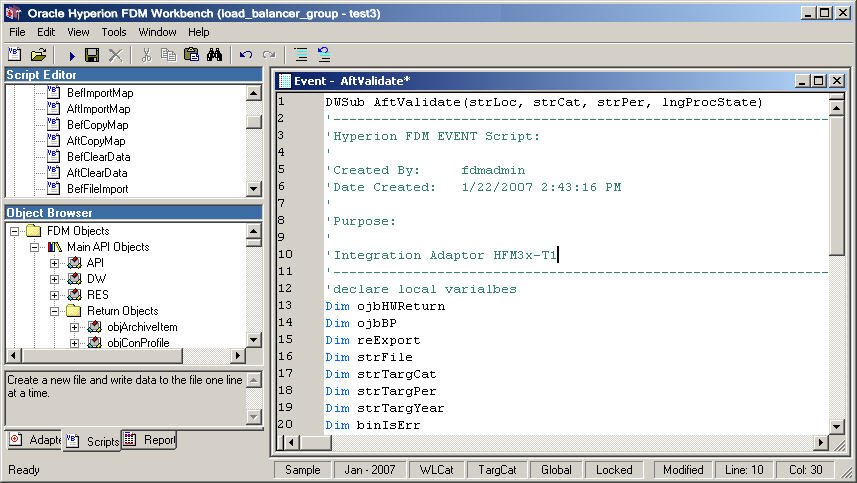Screen dimensions: 857x483
Task: Select the BefClearData script icon
Action: 53,156
